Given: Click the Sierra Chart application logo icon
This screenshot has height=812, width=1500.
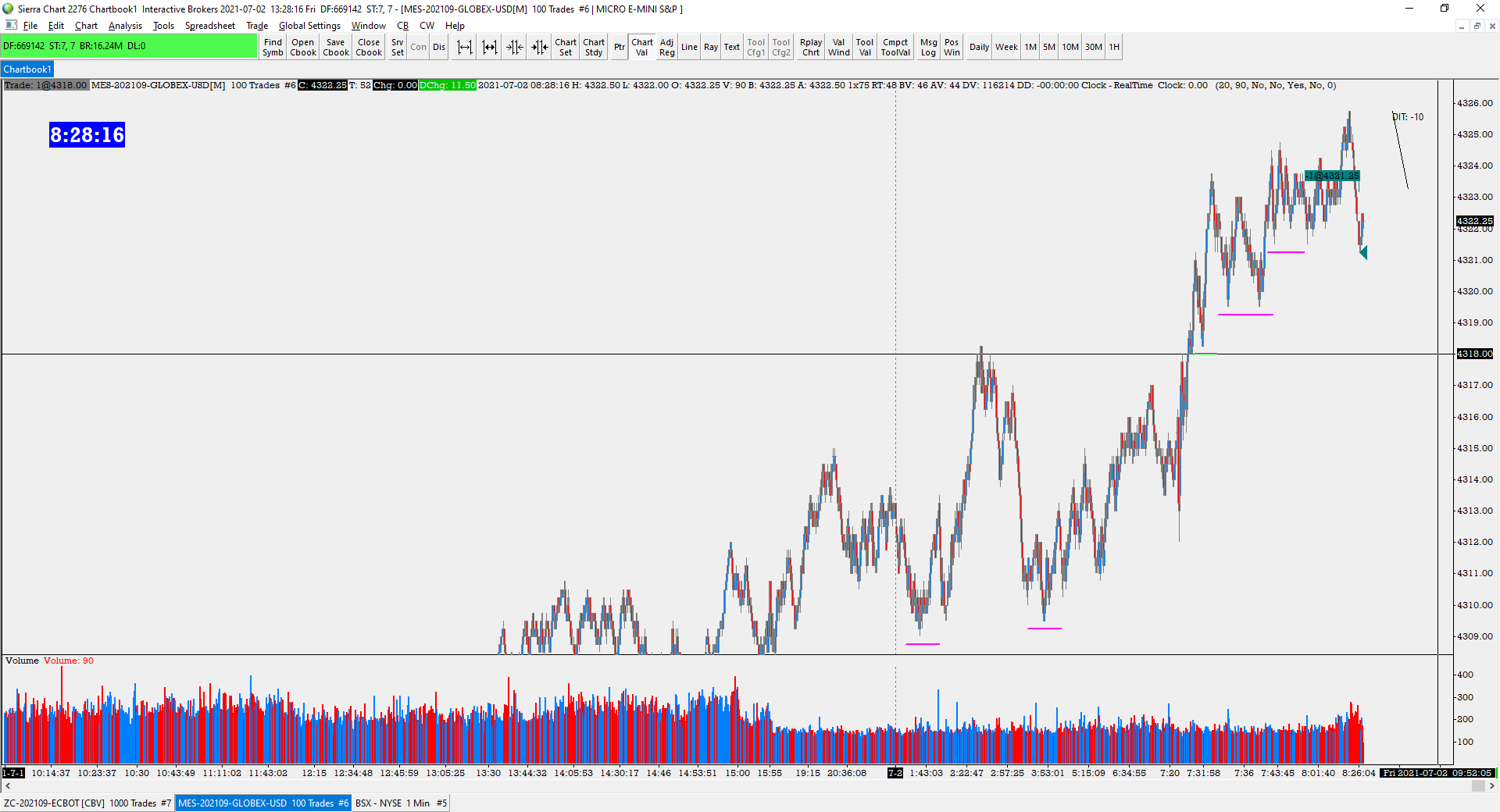Looking at the screenshot, I should [x=9, y=9].
